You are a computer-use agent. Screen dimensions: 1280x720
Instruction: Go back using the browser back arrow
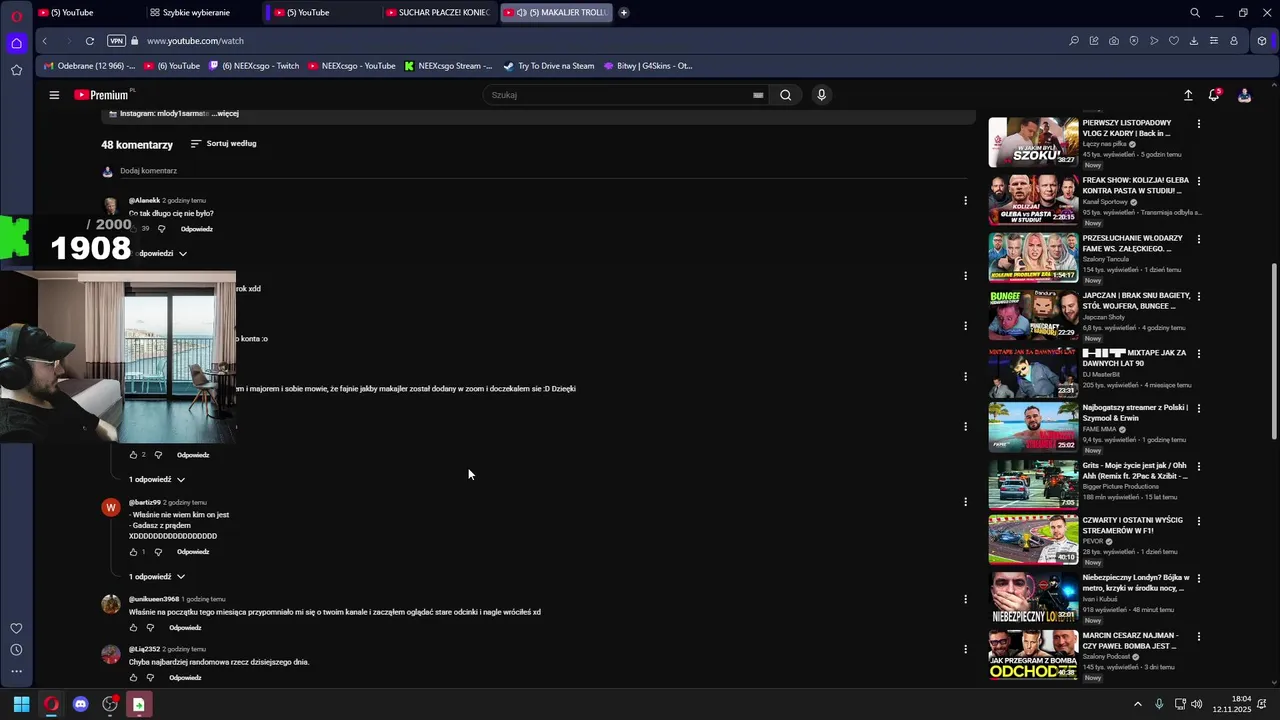click(x=45, y=41)
